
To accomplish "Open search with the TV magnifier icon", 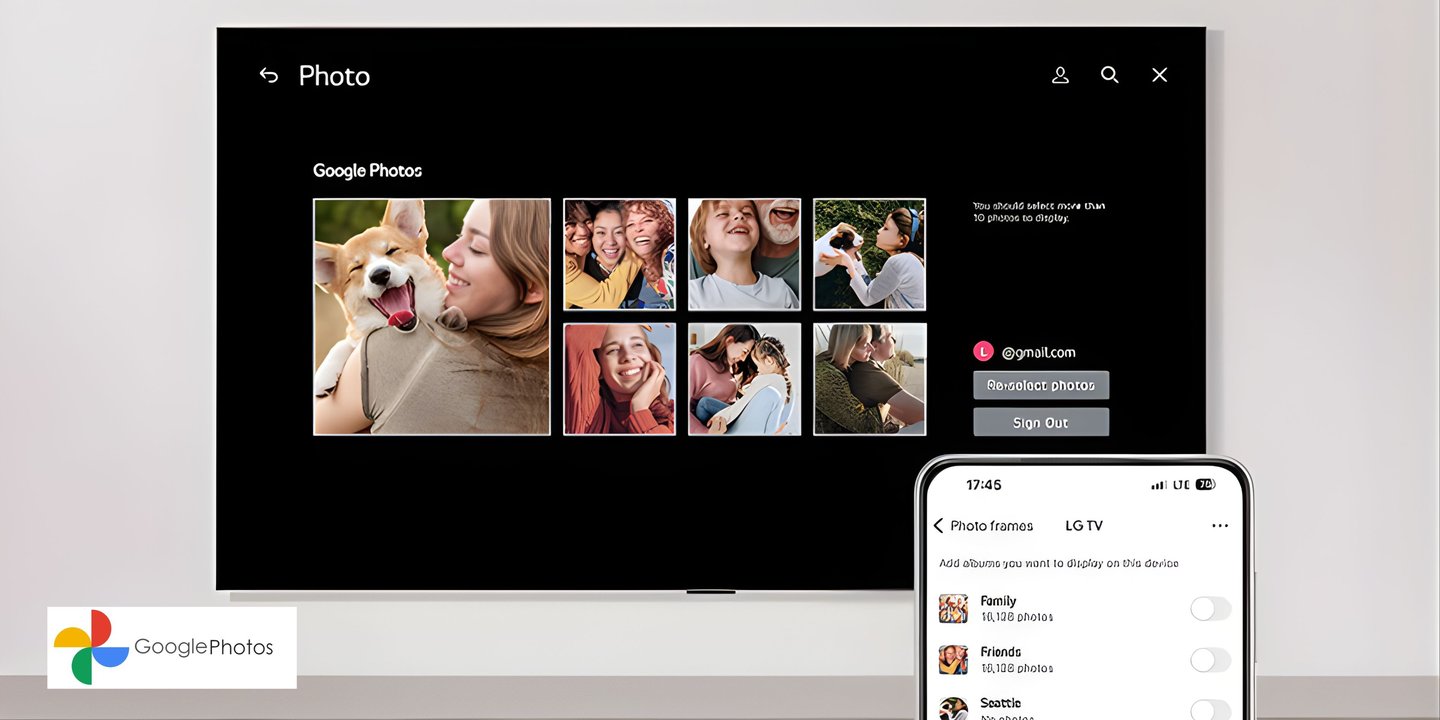I will click(1110, 75).
